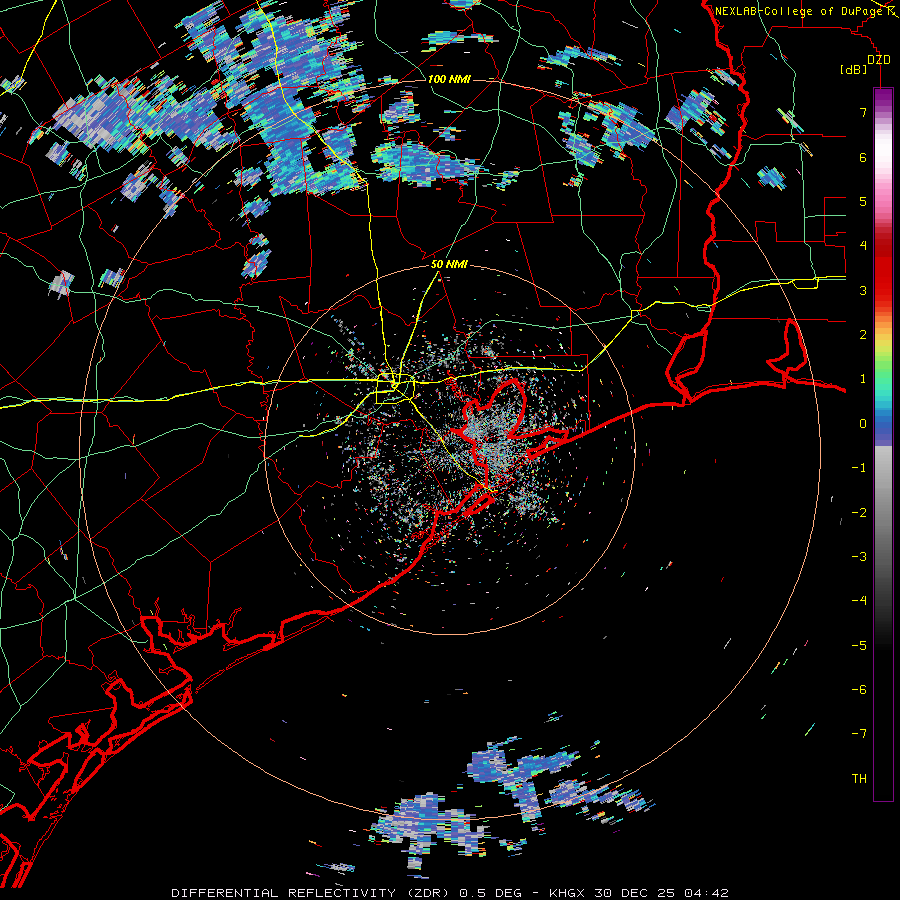Screen dimensions: 900x900
Task: Click the "04:42" timestamp text
Action: [706, 893]
